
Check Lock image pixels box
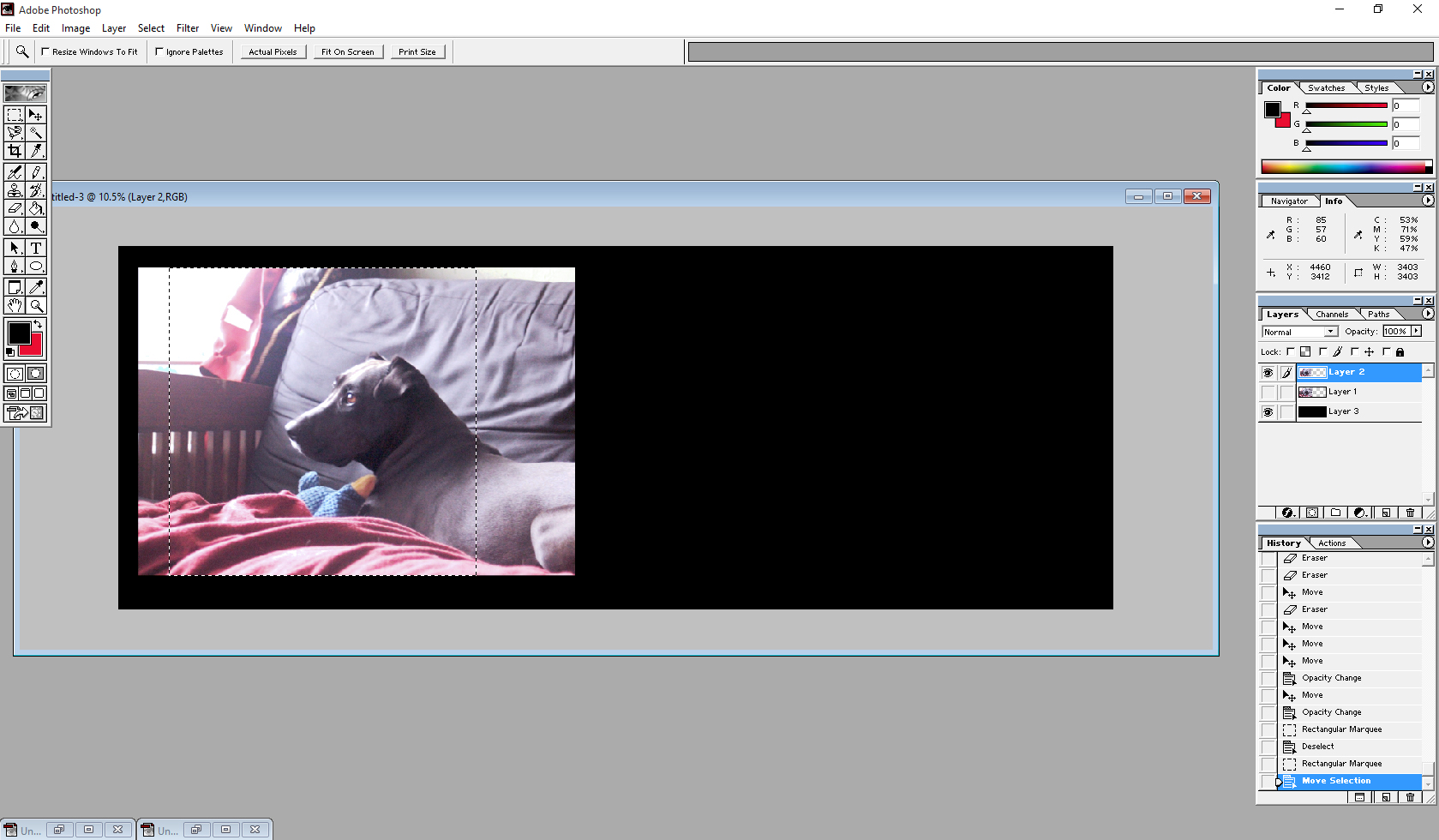coord(1323,351)
